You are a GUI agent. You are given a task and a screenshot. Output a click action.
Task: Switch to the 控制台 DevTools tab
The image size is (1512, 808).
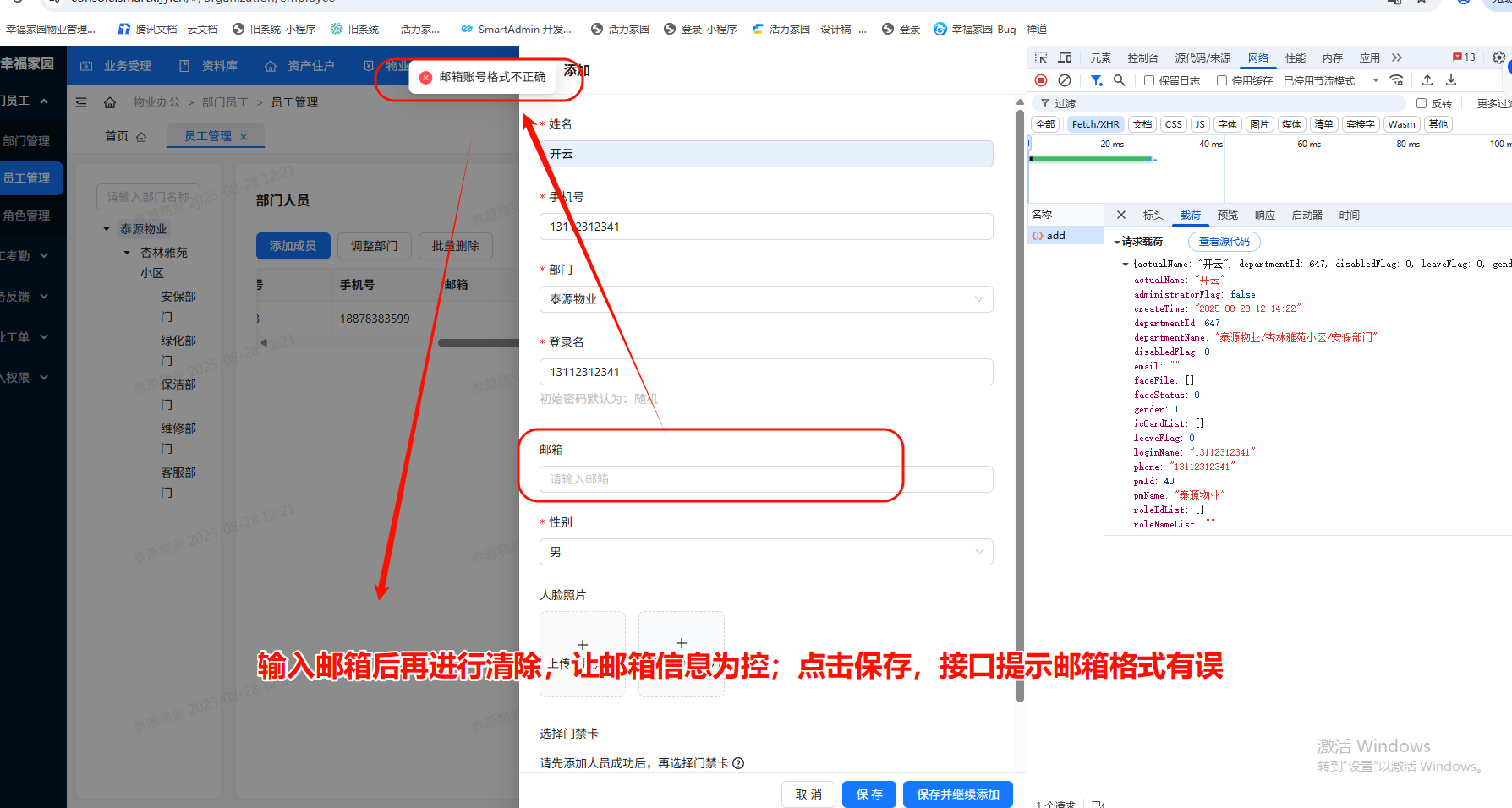tap(1143, 57)
